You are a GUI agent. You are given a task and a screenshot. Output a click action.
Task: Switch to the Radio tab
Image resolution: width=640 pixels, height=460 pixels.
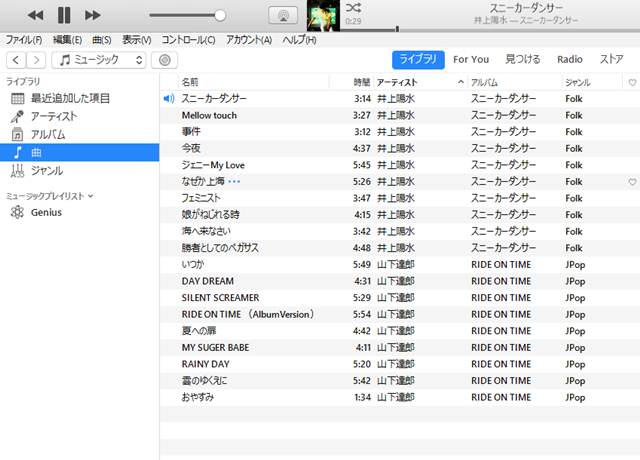click(570, 60)
